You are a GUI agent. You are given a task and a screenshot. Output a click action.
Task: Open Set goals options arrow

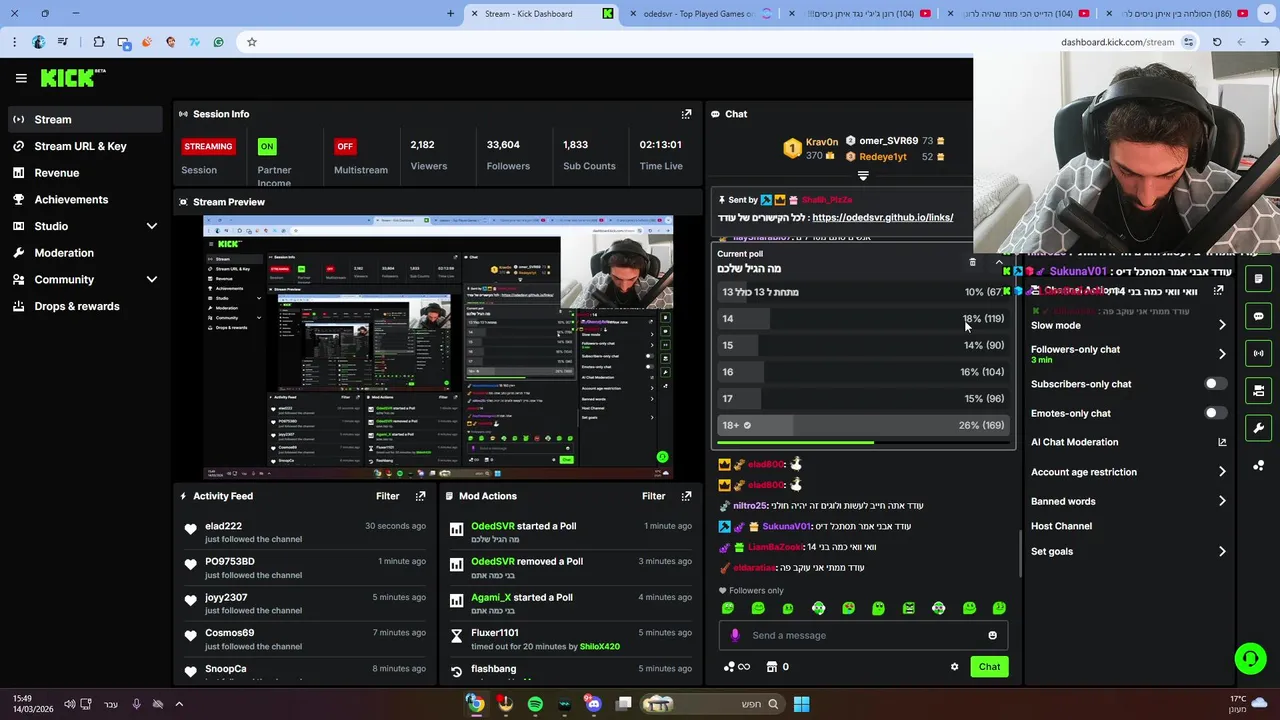coord(1222,551)
